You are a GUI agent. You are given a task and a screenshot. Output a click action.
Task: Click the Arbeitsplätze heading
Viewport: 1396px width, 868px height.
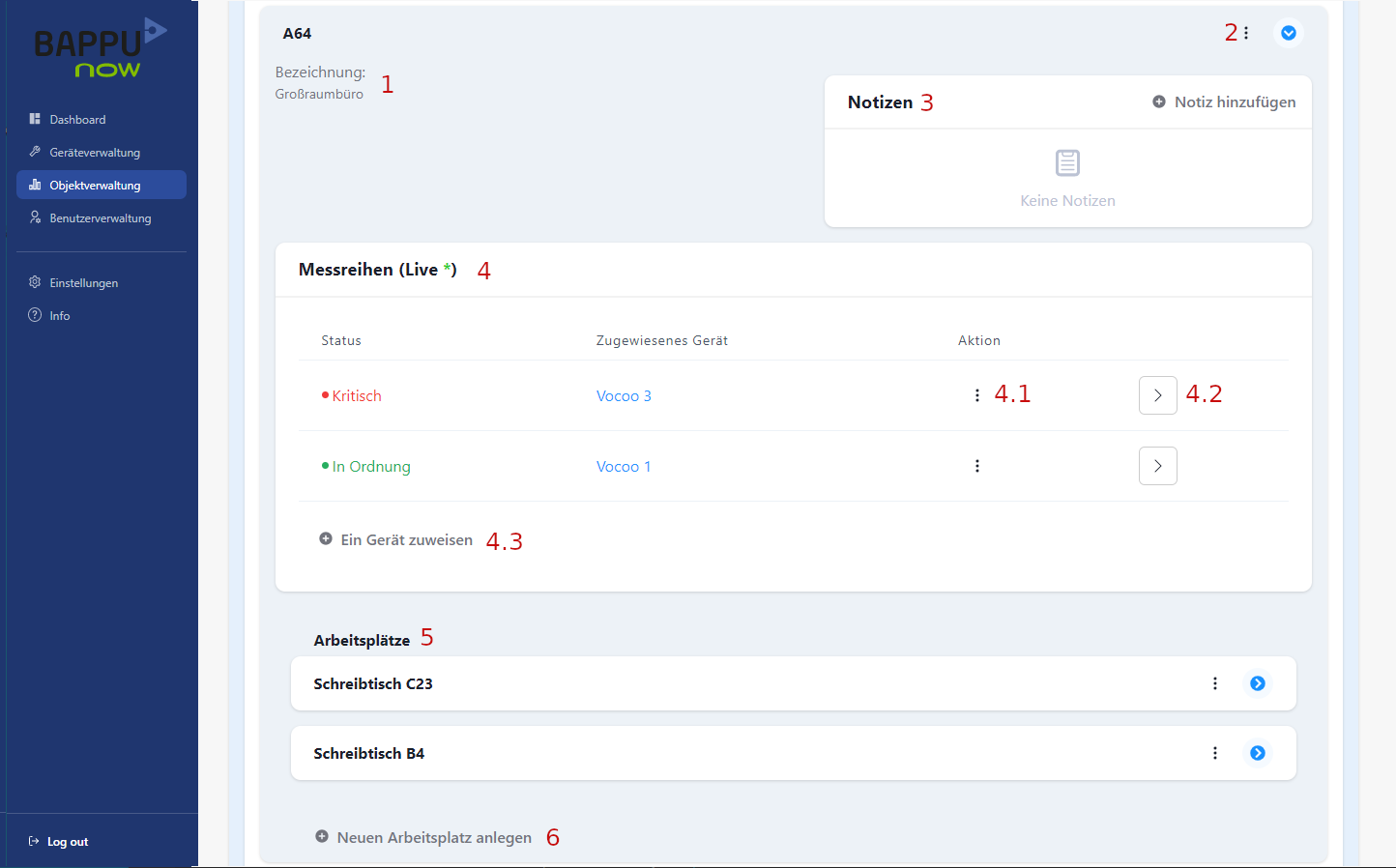tap(362, 640)
